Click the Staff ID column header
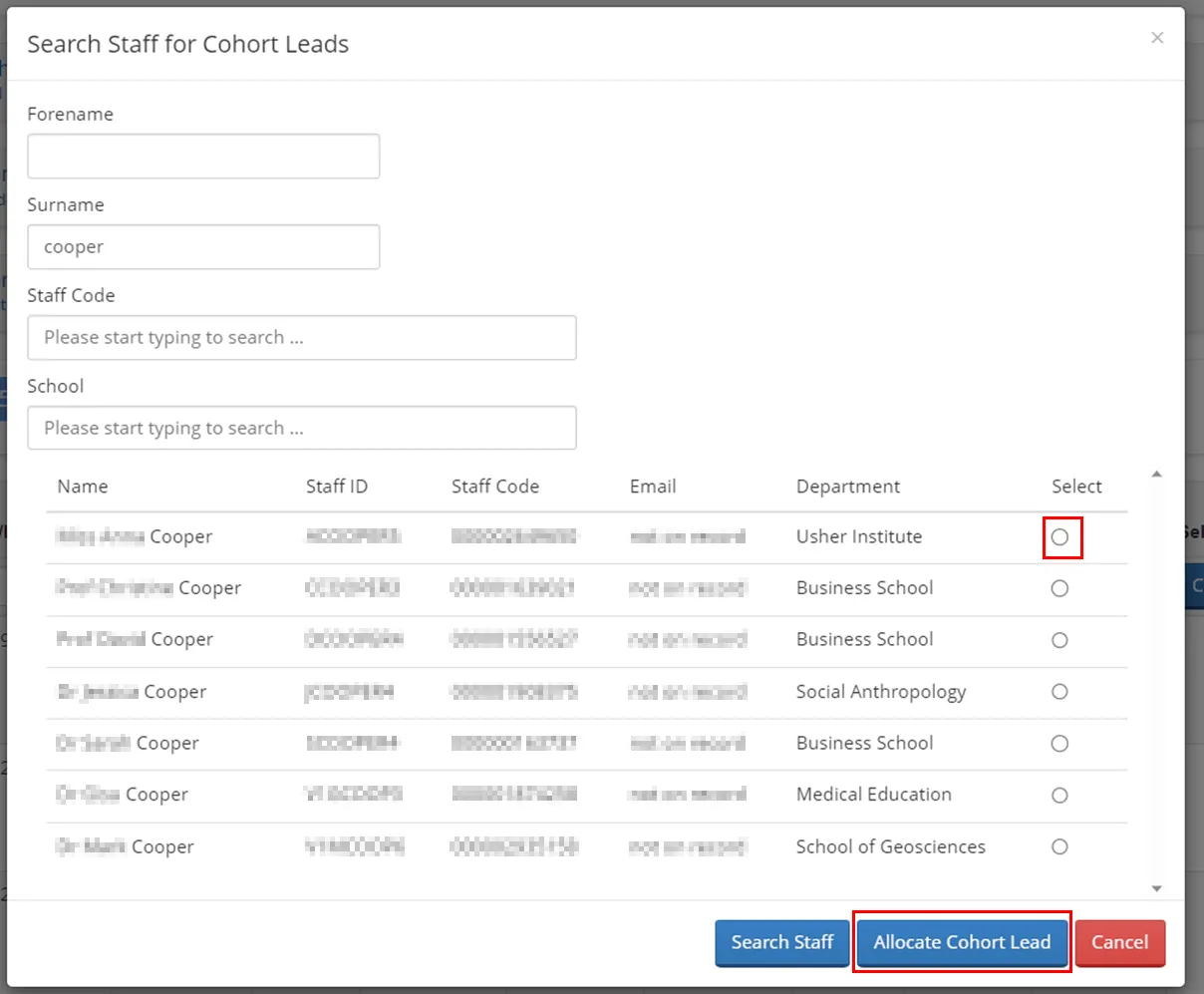Image resolution: width=1204 pixels, height=994 pixels. (334, 487)
